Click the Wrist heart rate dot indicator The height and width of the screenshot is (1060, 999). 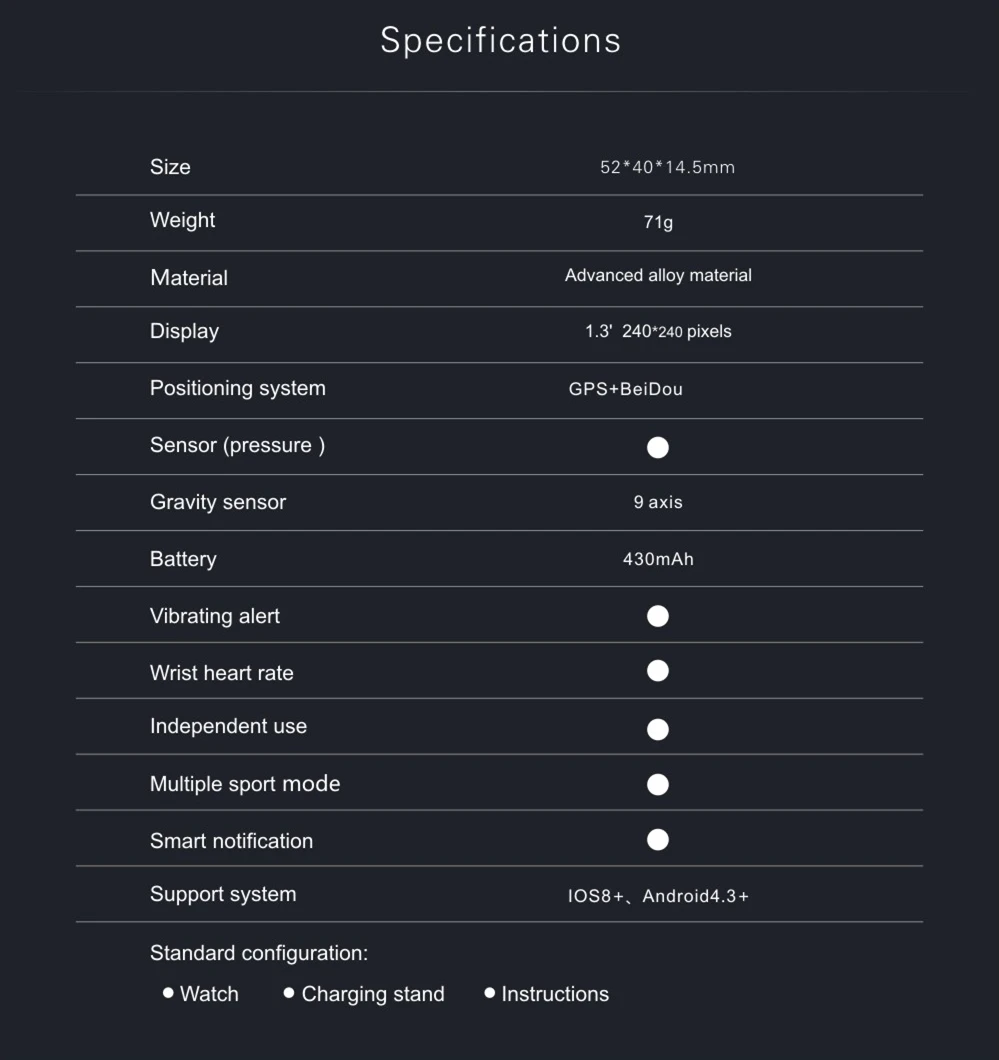(x=658, y=671)
